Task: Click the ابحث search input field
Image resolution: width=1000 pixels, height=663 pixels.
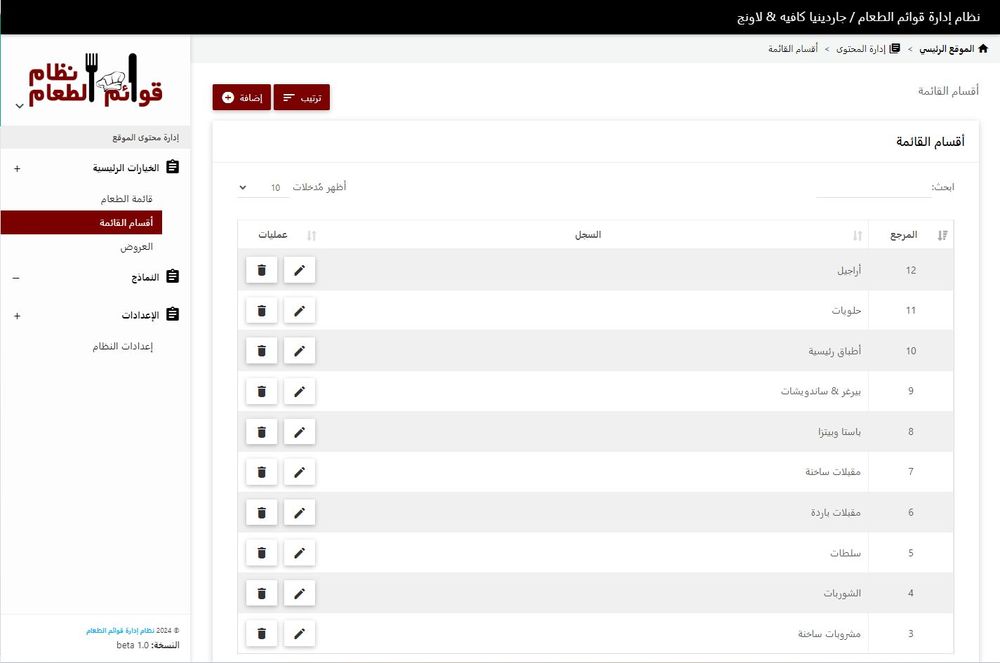Action: [873, 188]
